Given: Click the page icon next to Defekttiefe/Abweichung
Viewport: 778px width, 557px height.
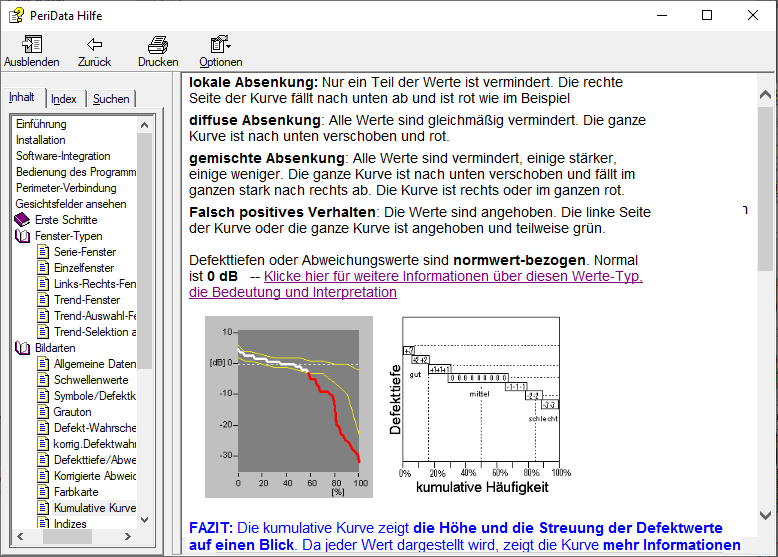Looking at the screenshot, I should [44, 459].
